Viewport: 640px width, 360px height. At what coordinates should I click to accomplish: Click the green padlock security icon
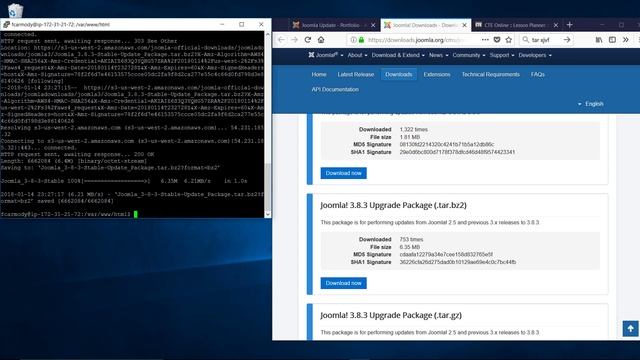361,40
